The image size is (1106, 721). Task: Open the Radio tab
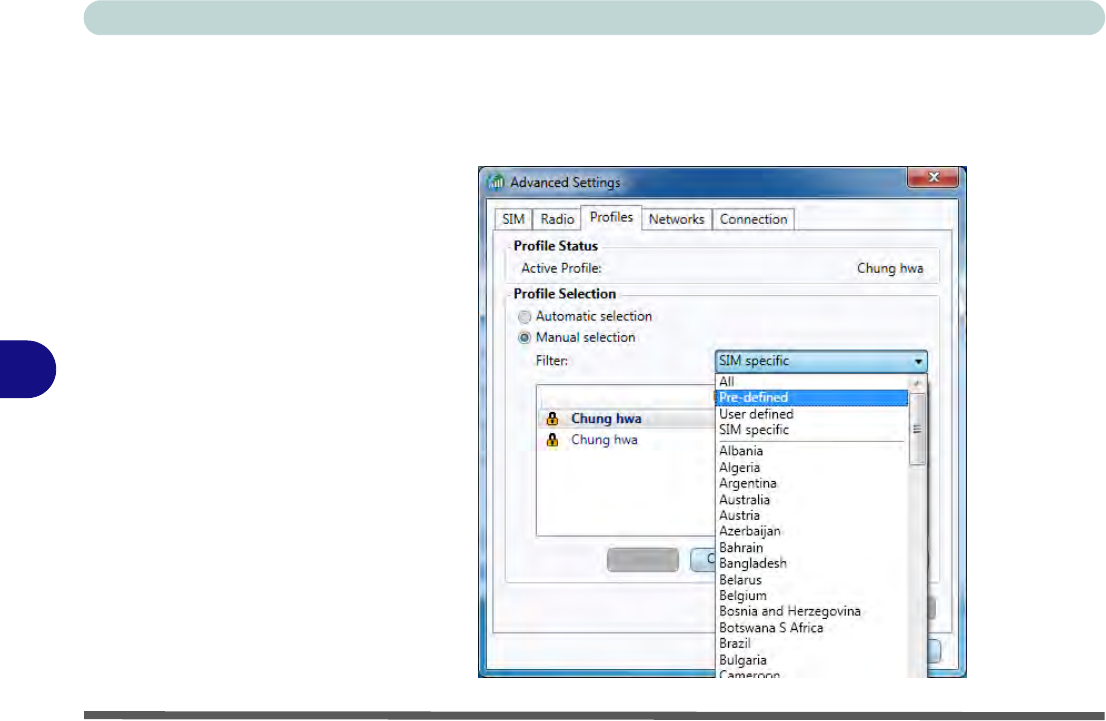[557, 219]
